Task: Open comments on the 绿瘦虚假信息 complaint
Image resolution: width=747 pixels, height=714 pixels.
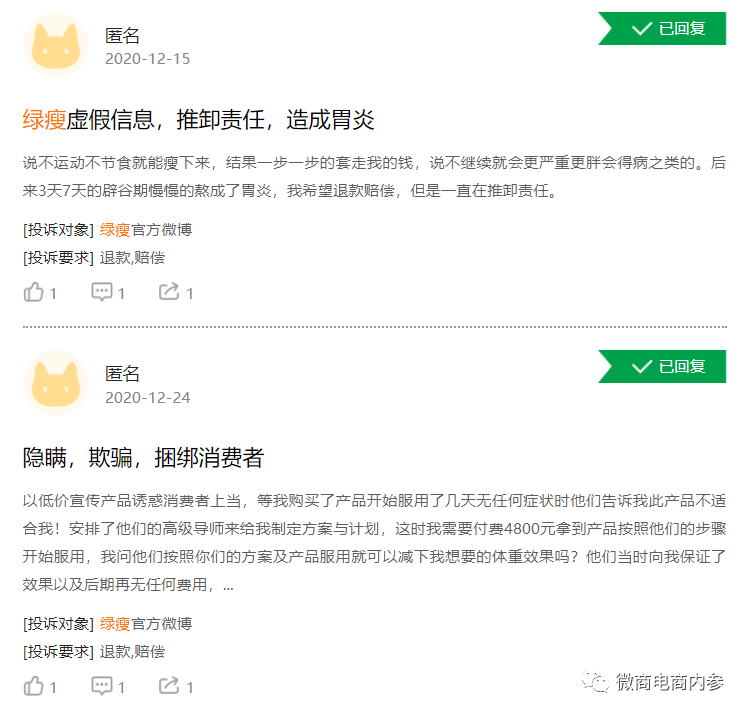Action: click(102, 292)
